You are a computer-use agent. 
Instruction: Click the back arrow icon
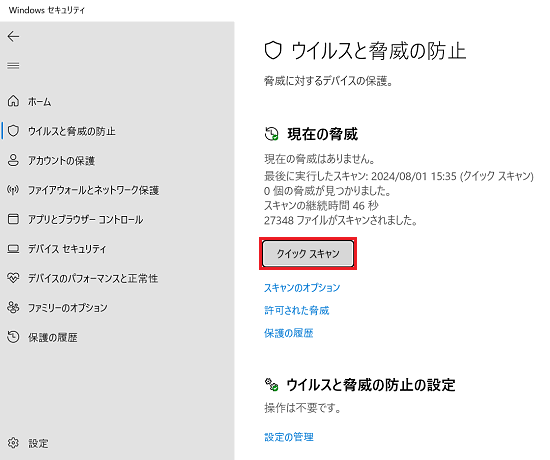pyautogui.click(x=13, y=36)
